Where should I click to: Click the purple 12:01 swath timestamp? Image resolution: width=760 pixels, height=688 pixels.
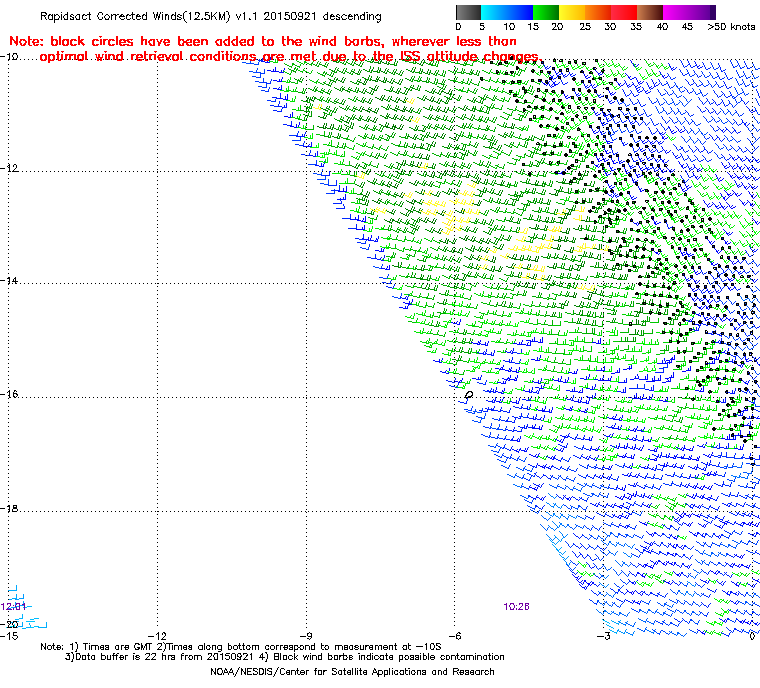(x=13, y=606)
